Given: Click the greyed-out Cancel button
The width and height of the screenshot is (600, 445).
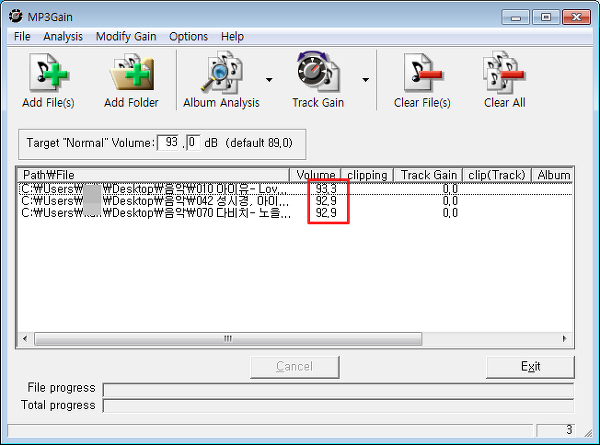Looking at the screenshot, I should 295,367.
